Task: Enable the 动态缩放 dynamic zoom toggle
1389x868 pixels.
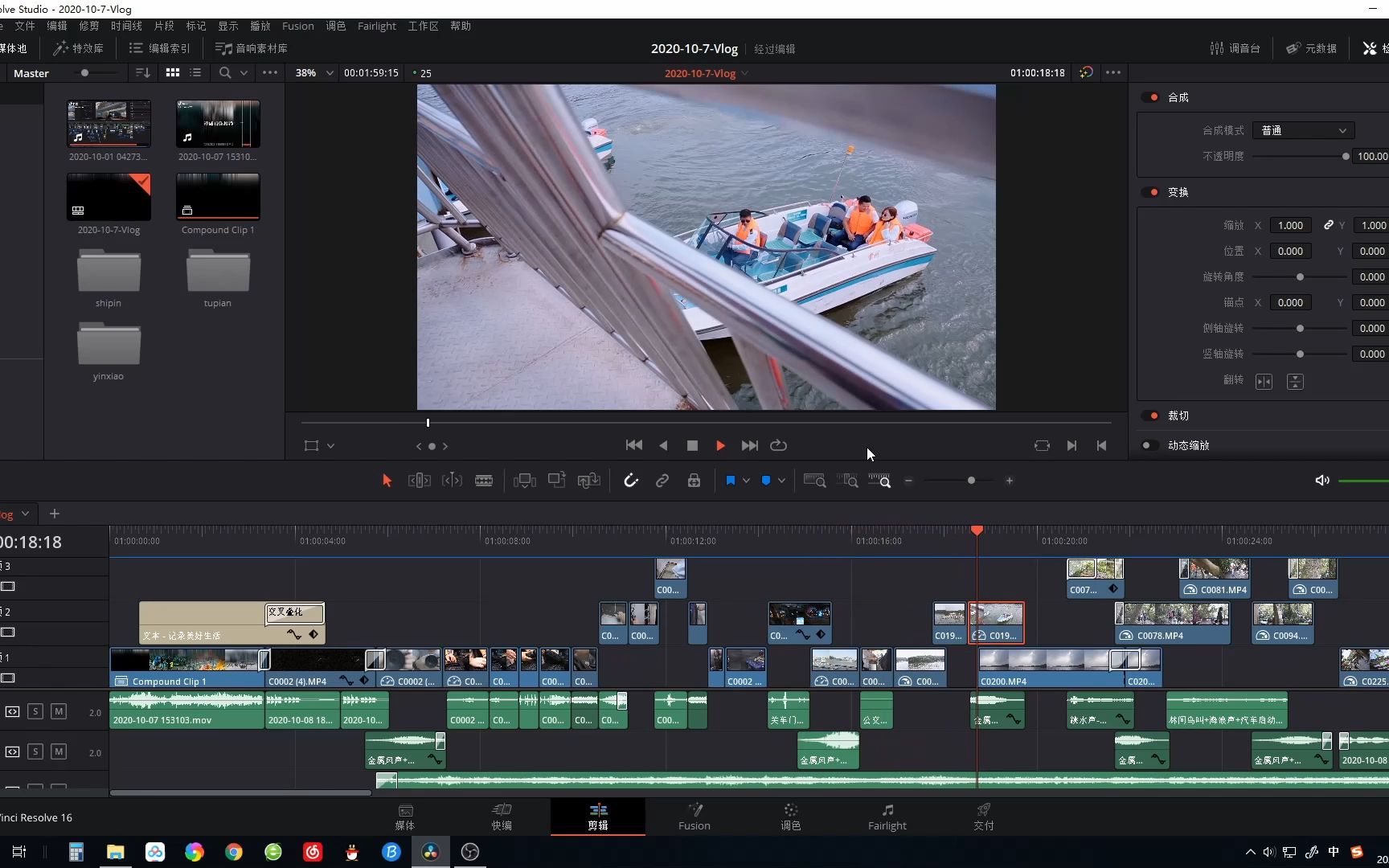Action: click(x=1151, y=445)
